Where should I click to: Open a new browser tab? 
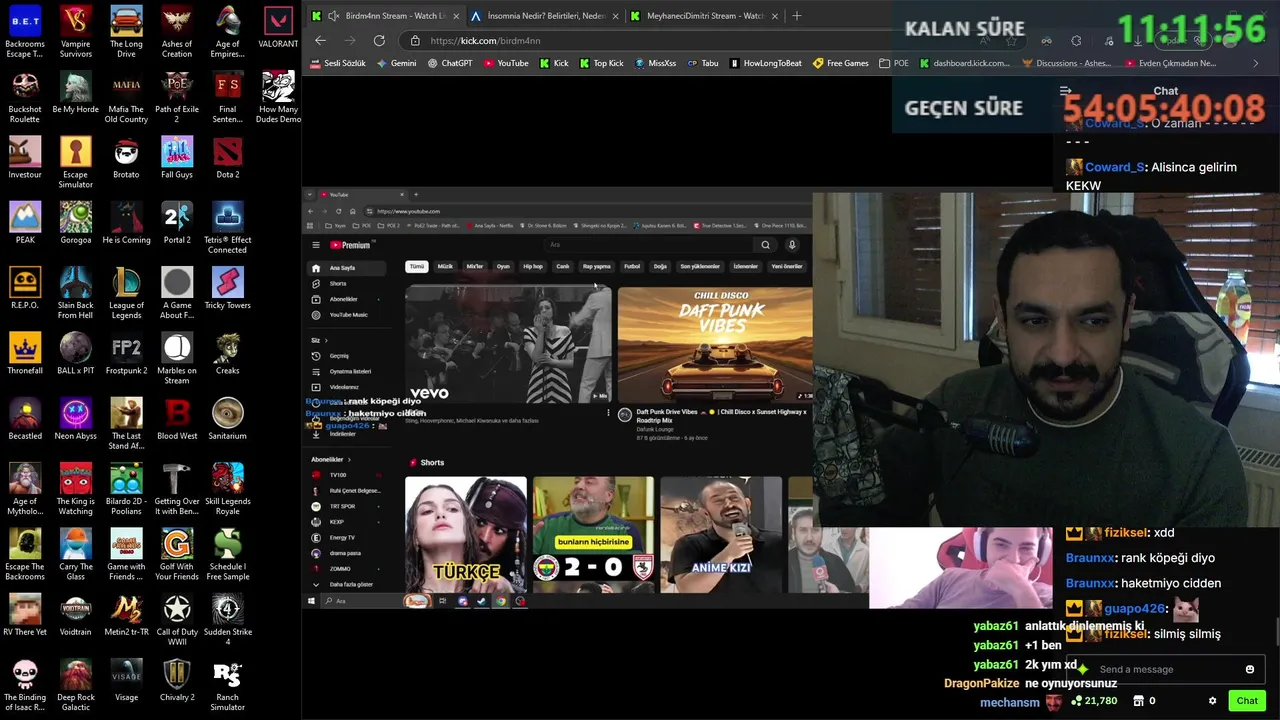coord(797,16)
